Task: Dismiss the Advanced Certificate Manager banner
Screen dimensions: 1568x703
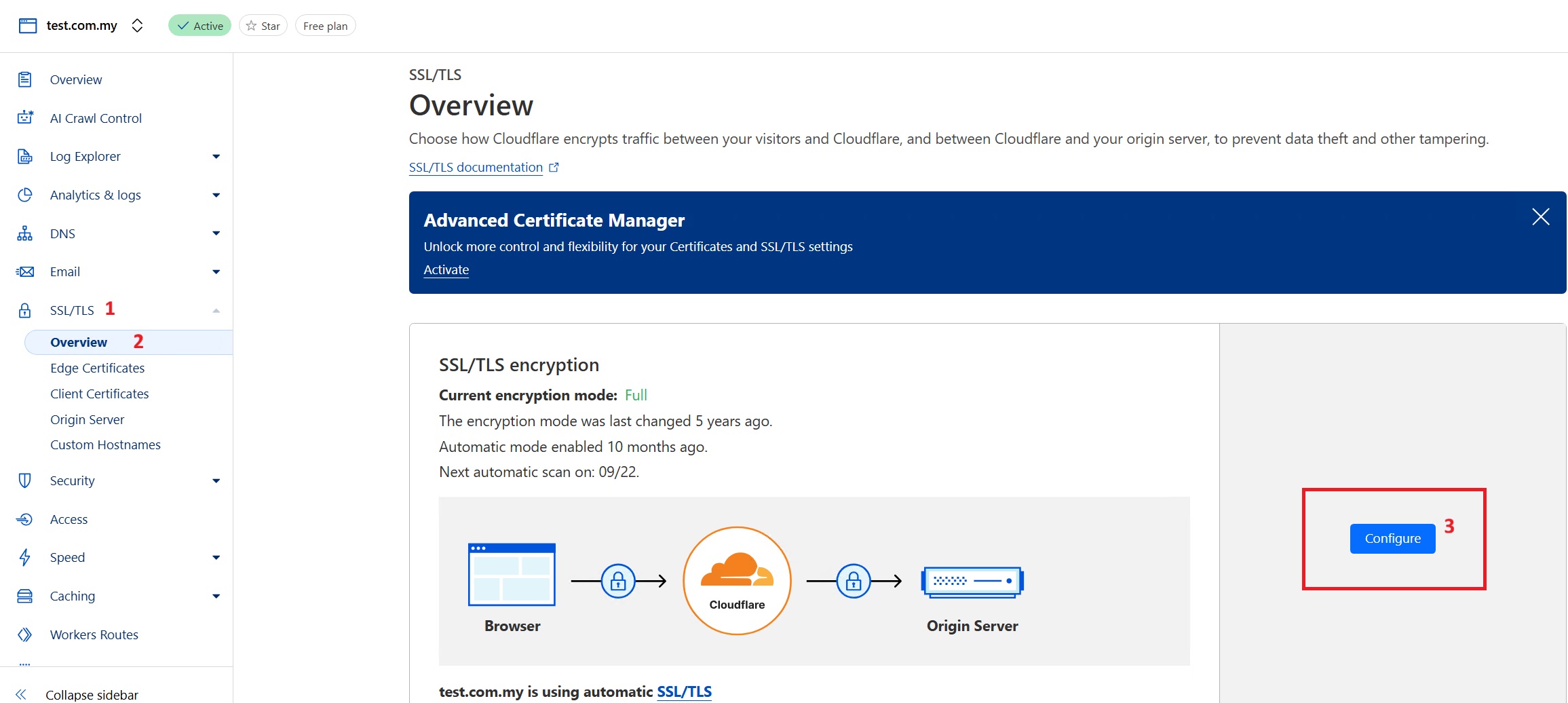Action: 1541,216
